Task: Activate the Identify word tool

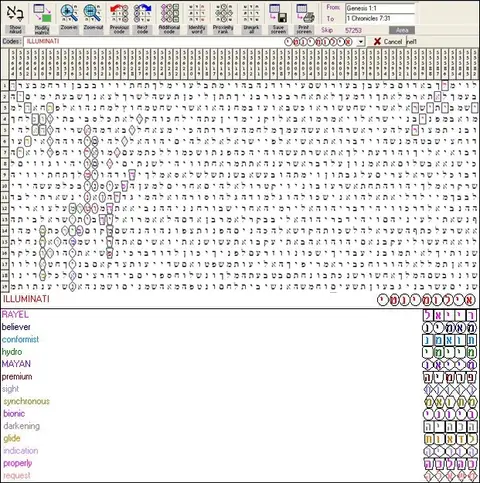Action: point(197,13)
